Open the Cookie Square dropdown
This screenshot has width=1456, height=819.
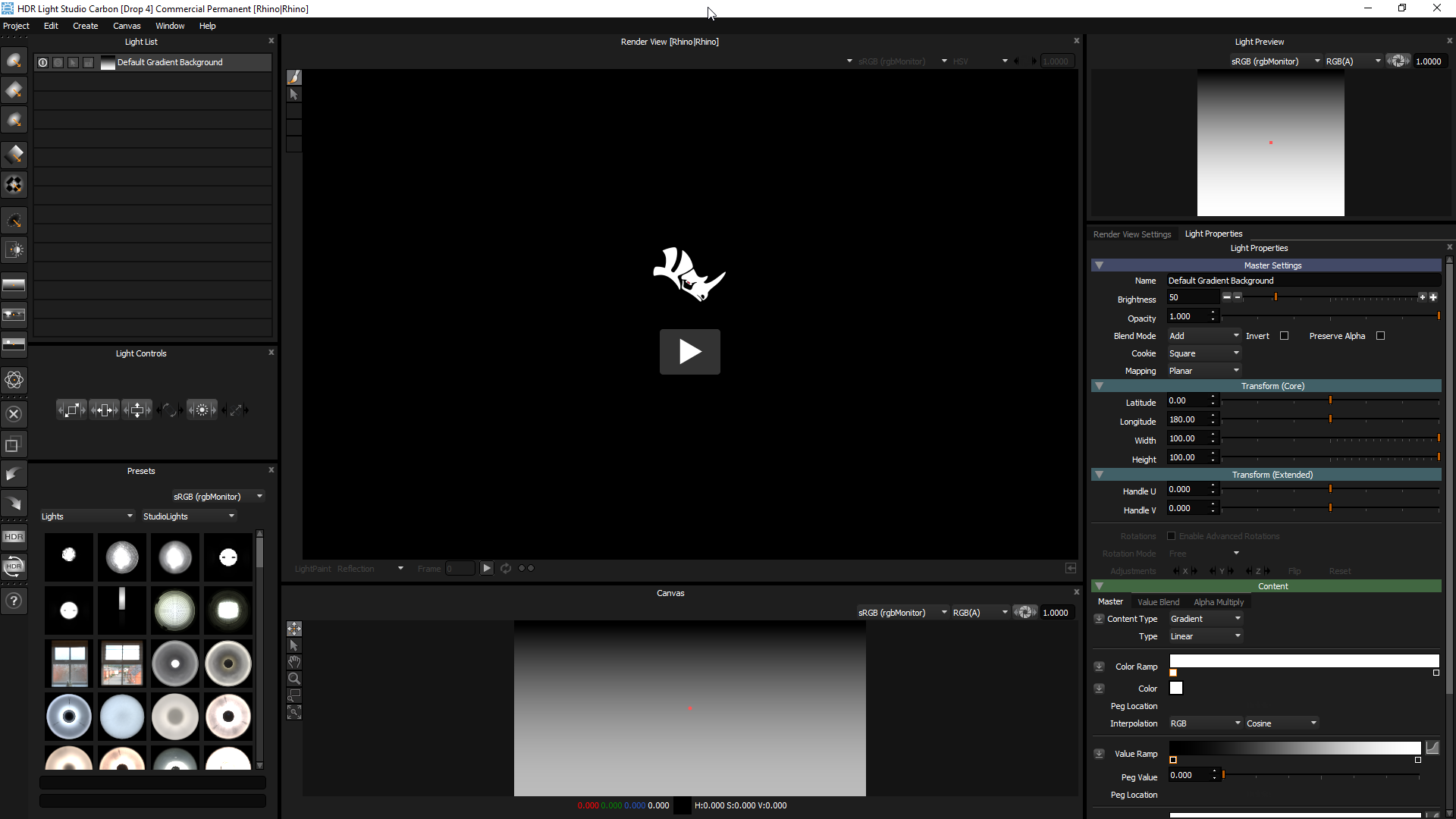coord(1203,353)
